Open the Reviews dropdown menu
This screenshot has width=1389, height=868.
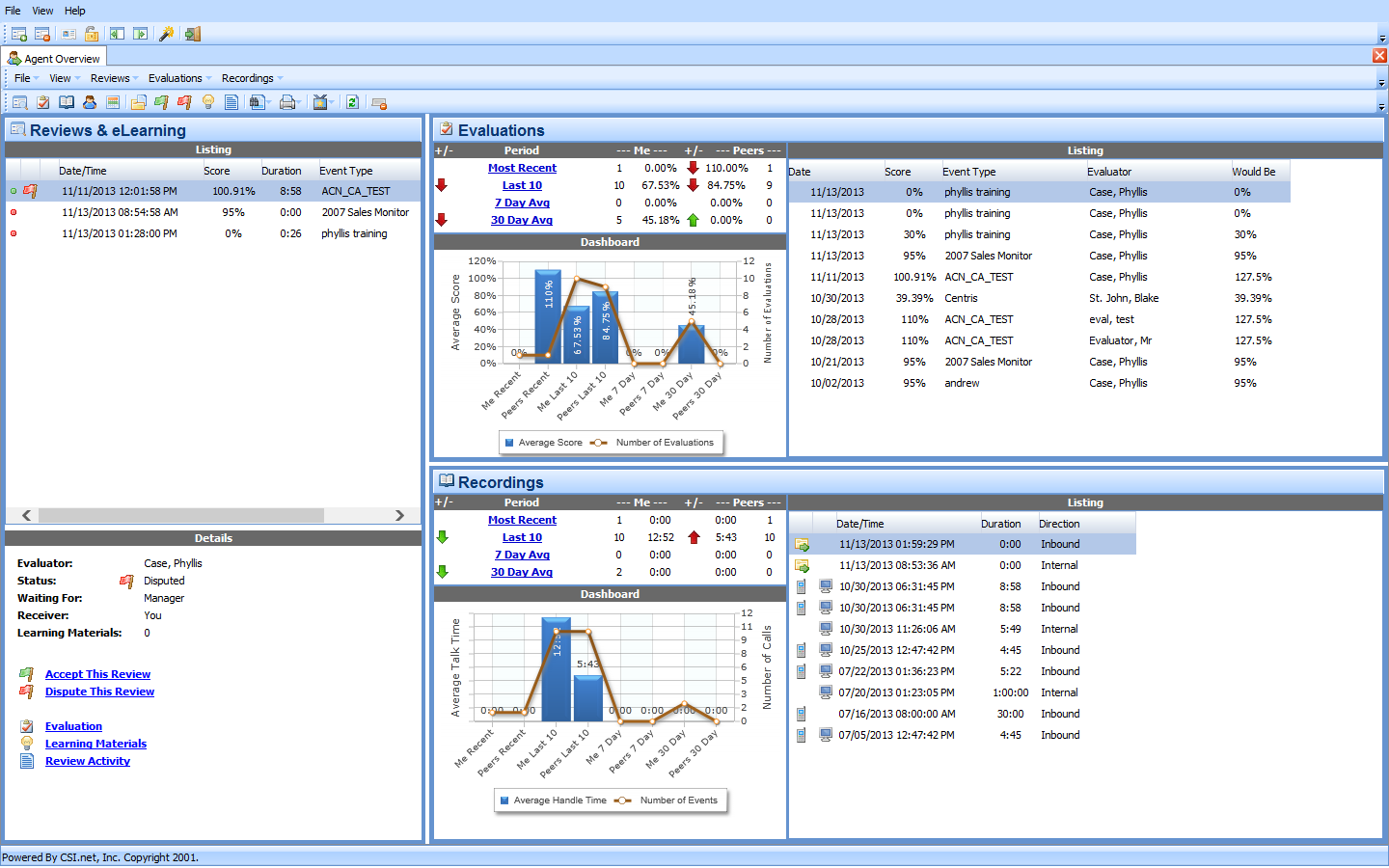(115, 78)
